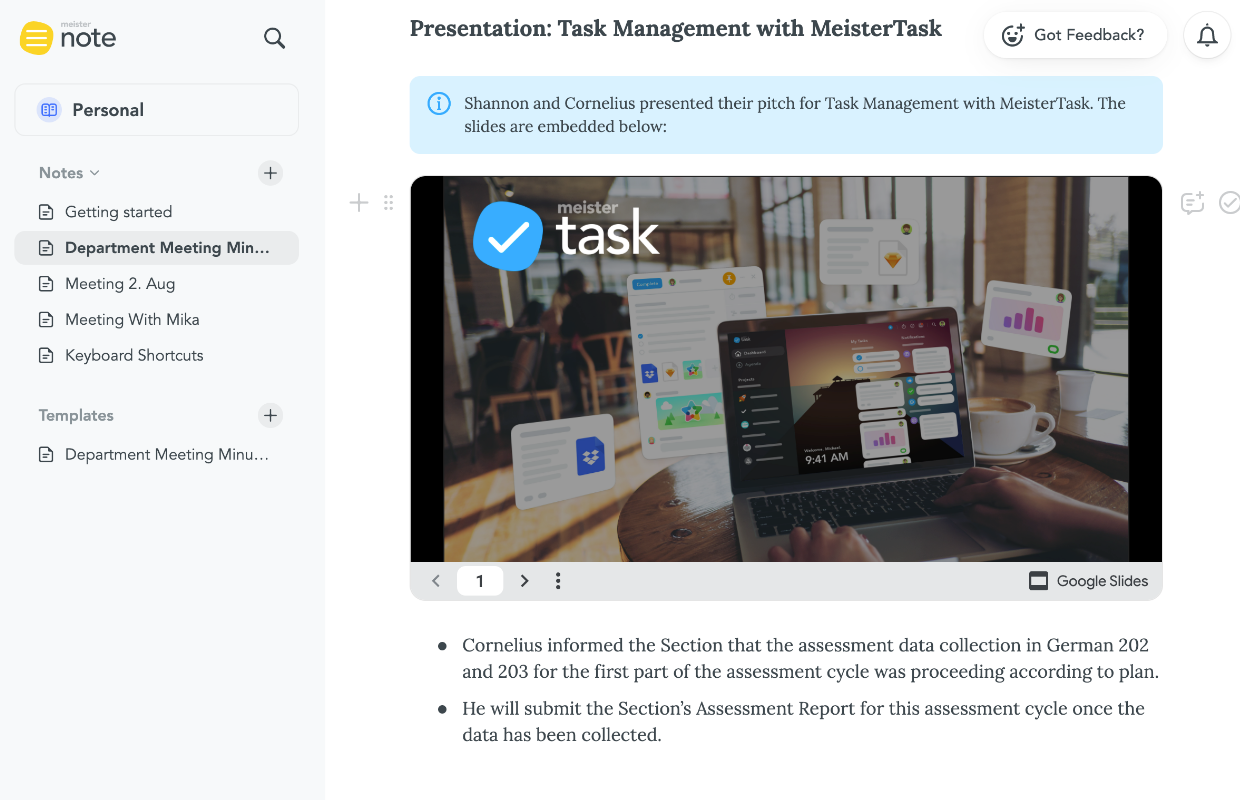Click the bullet about German 202 assessment
Image resolution: width=1240 pixels, height=800 pixels.
point(810,659)
